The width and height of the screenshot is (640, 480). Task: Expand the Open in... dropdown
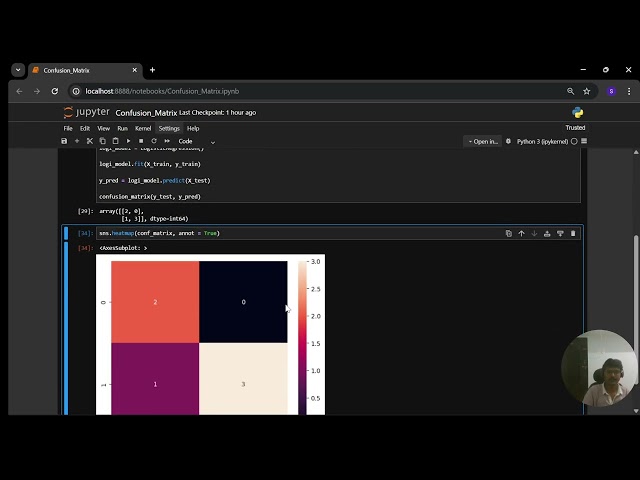point(483,142)
